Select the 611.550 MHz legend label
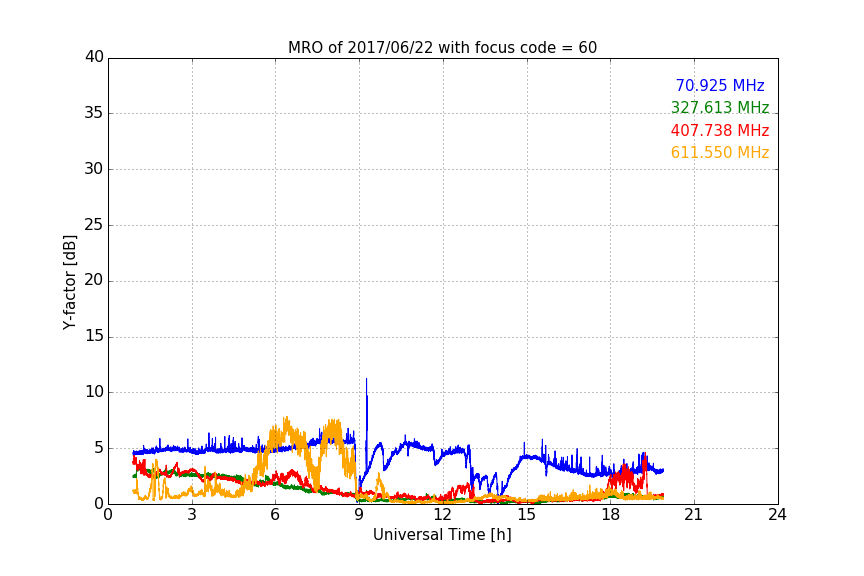Screen dimensions: 864x576 (720, 153)
